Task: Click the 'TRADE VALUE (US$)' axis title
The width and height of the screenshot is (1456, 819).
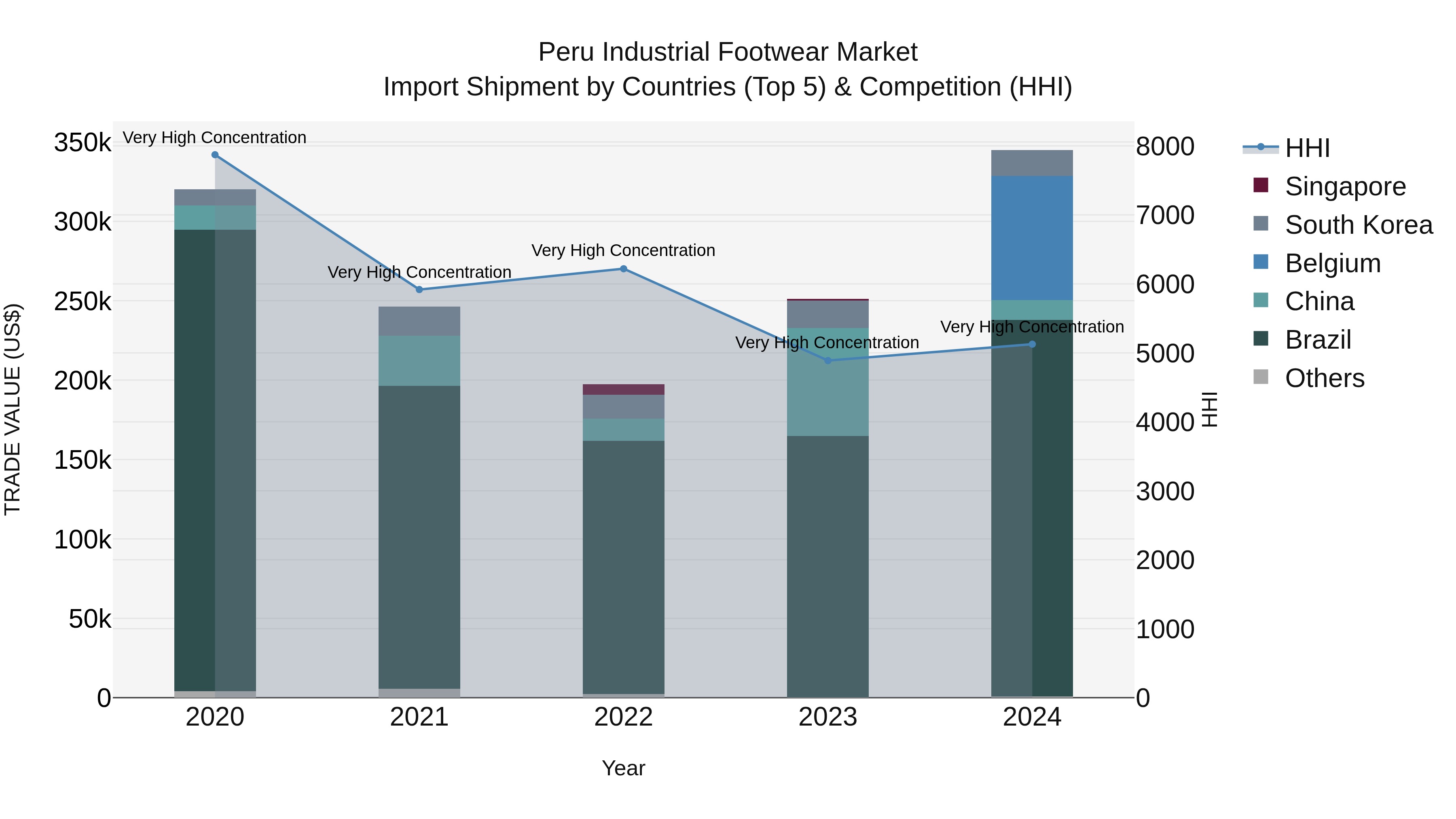Action: (13, 409)
